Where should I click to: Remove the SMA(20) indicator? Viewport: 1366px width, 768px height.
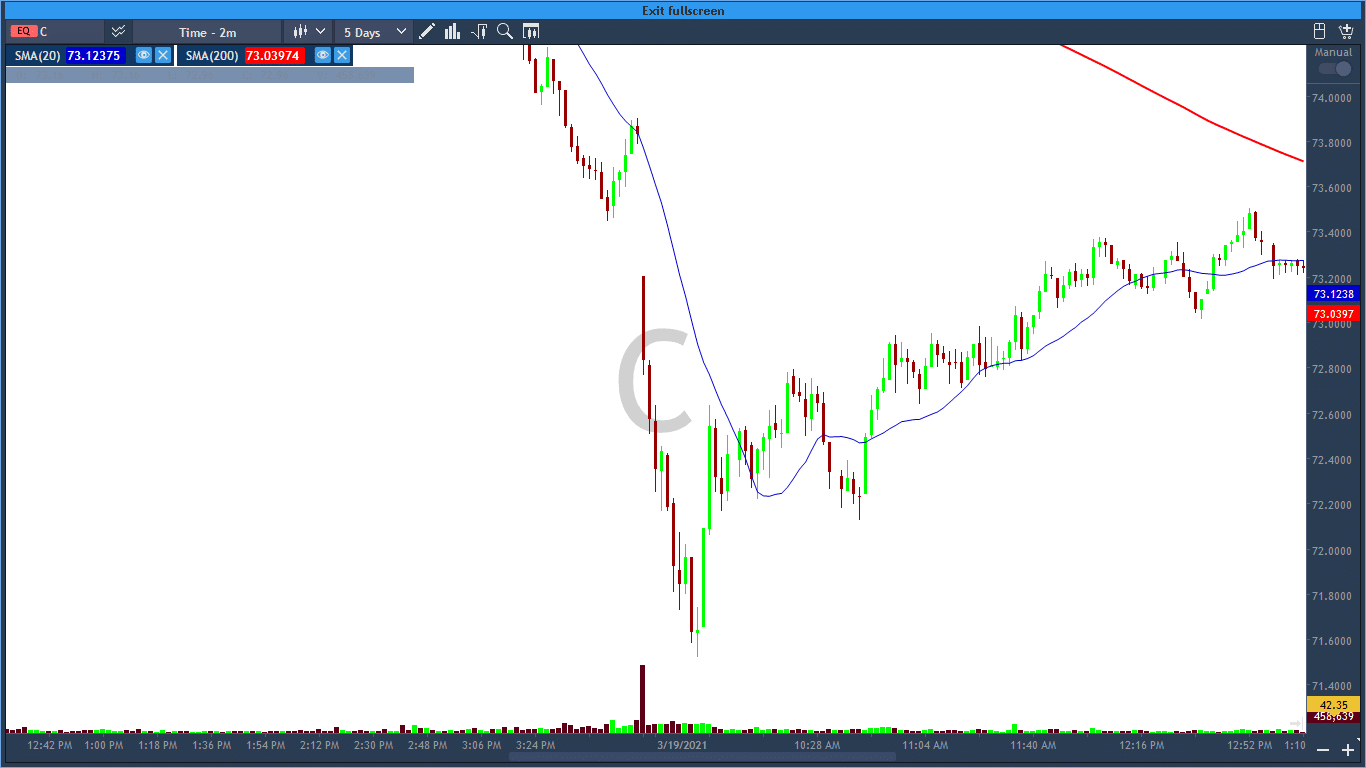coord(163,55)
